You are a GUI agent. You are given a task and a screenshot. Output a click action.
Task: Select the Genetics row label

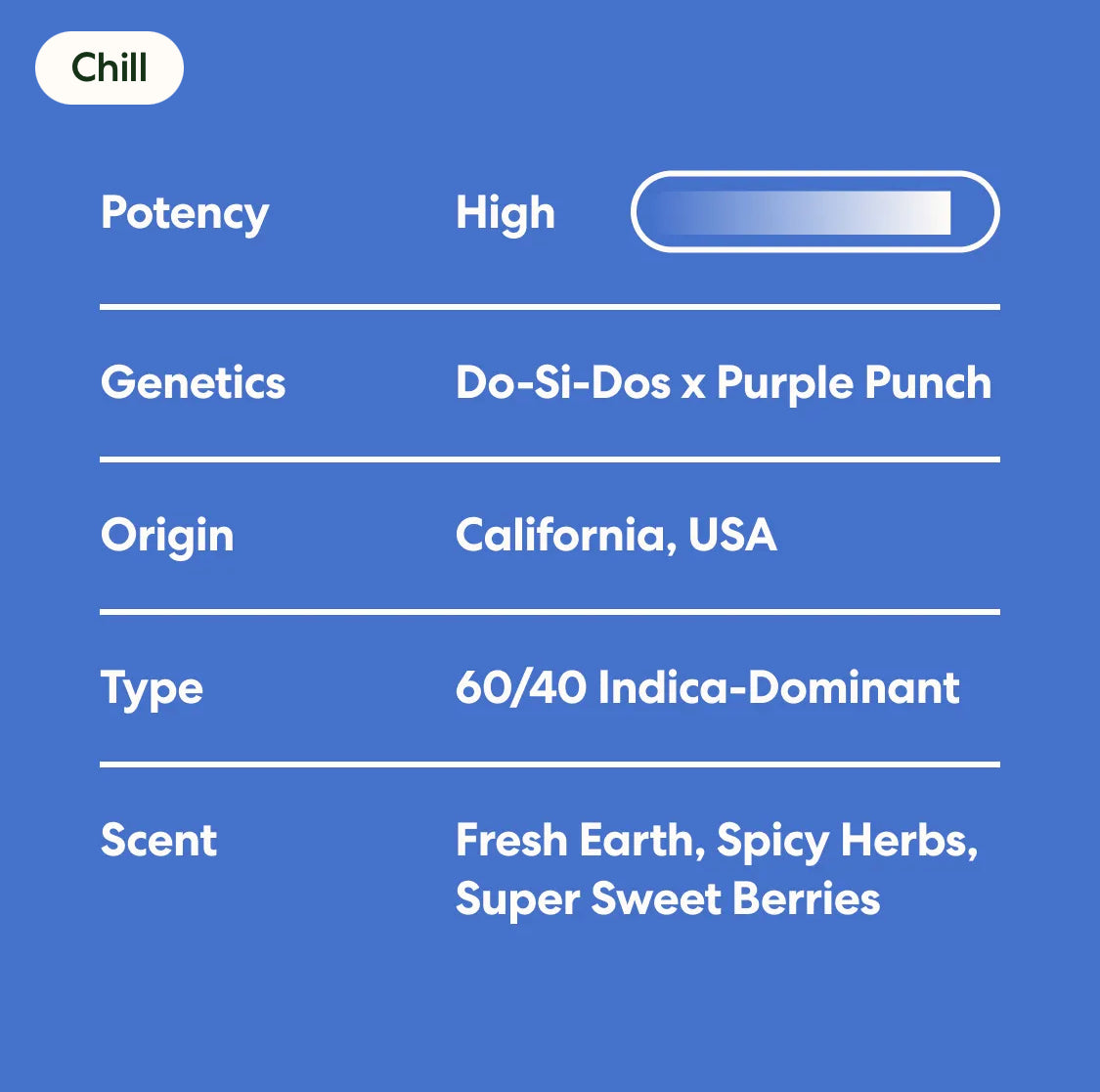(193, 383)
